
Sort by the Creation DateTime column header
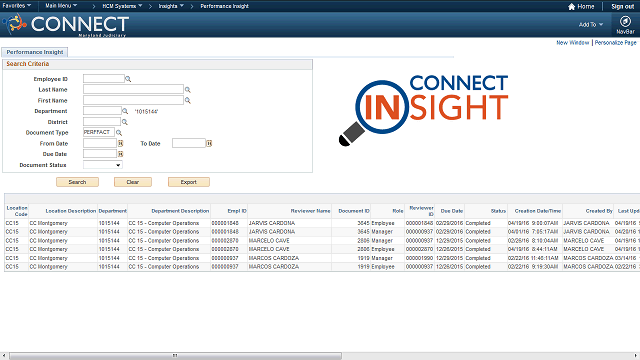coord(538,211)
